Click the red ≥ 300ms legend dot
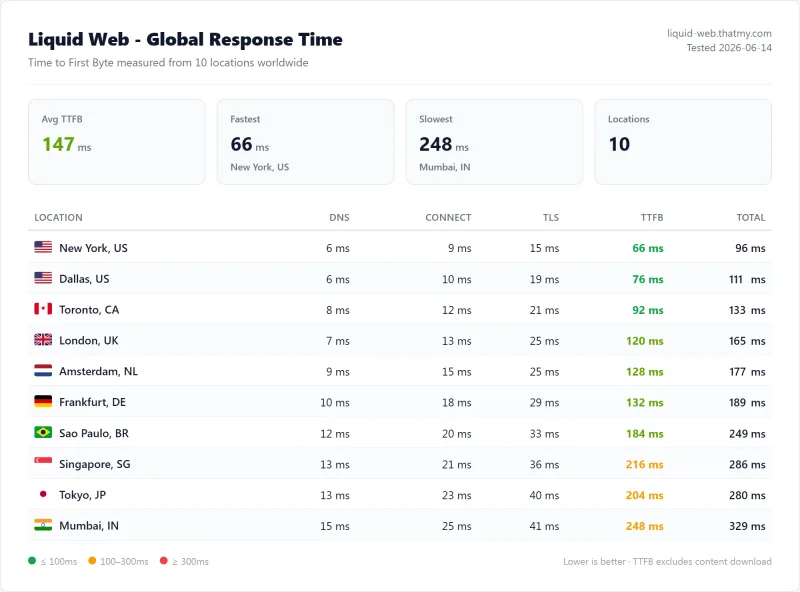Screen dimensions: 800x592 (163, 561)
